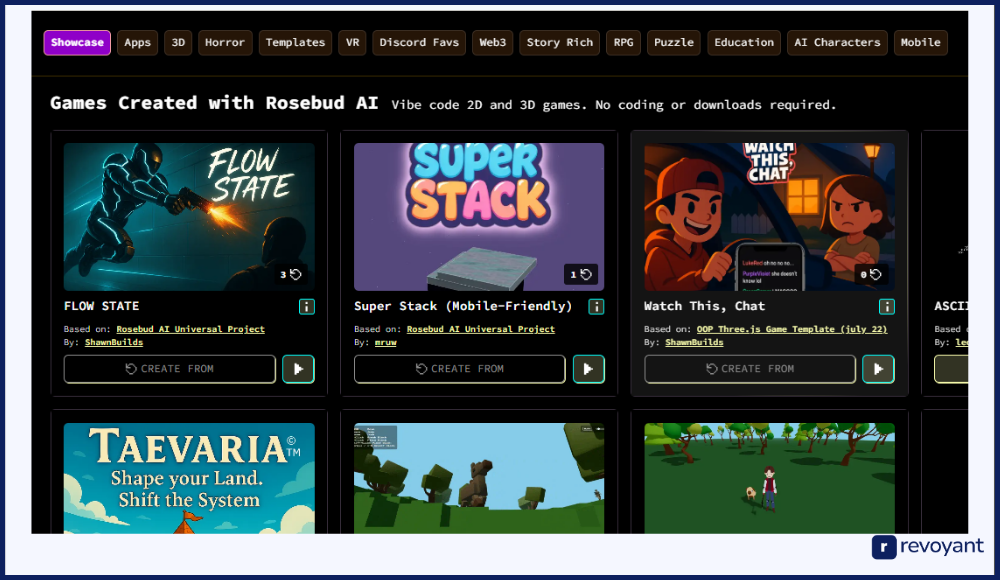Open the Education category
Image resolution: width=1000 pixels, height=580 pixels.
[x=744, y=43]
